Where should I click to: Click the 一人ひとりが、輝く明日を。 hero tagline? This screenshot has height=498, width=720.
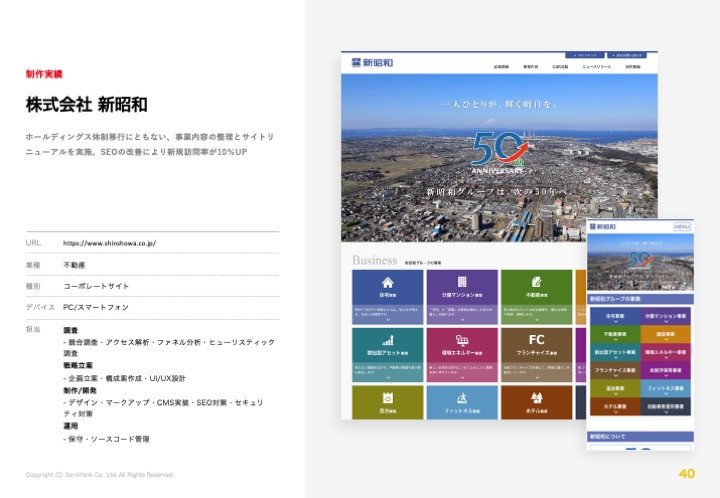(x=499, y=105)
